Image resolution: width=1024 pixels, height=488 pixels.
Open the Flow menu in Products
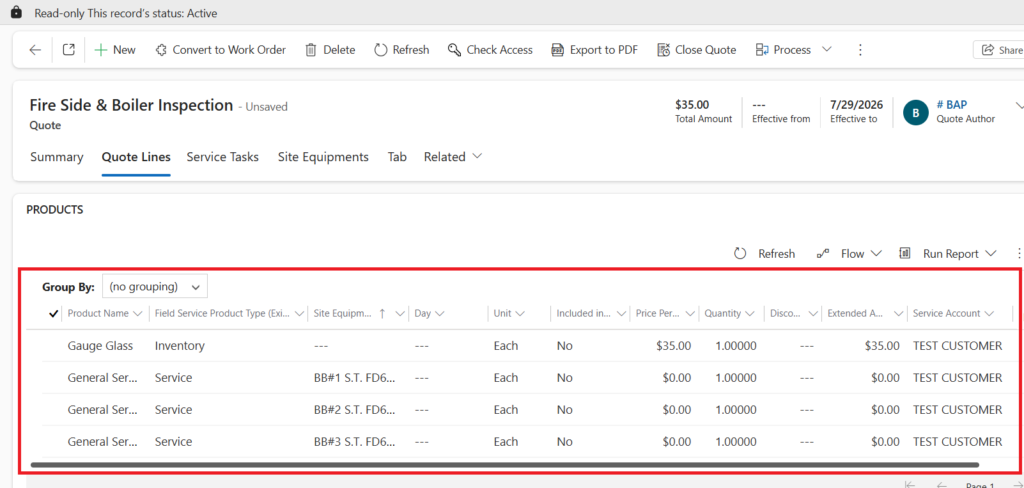(849, 253)
